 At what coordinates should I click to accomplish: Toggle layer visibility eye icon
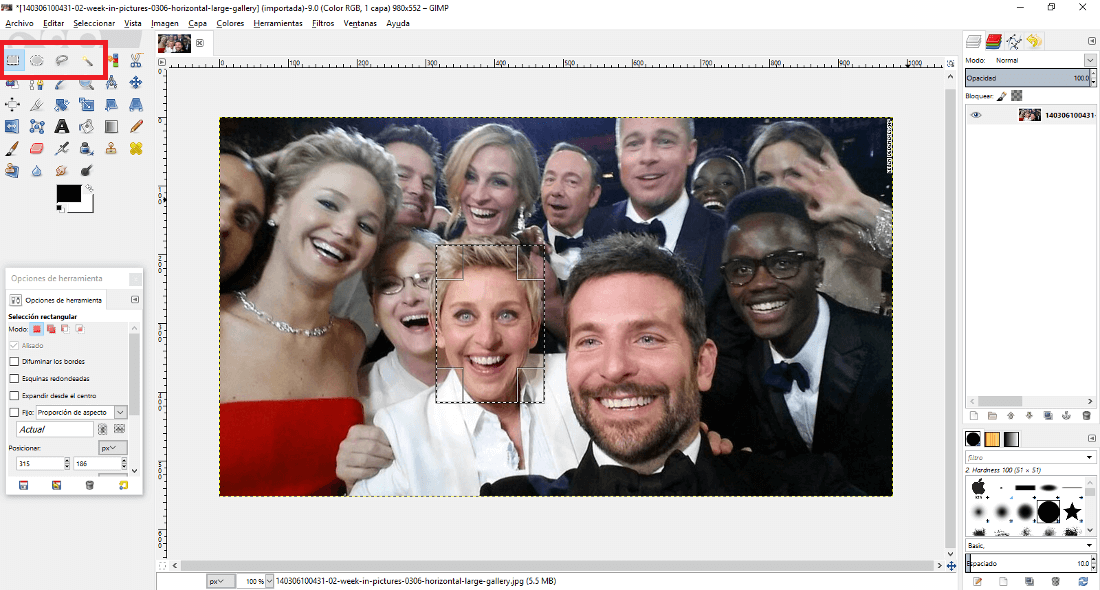click(x=976, y=115)
